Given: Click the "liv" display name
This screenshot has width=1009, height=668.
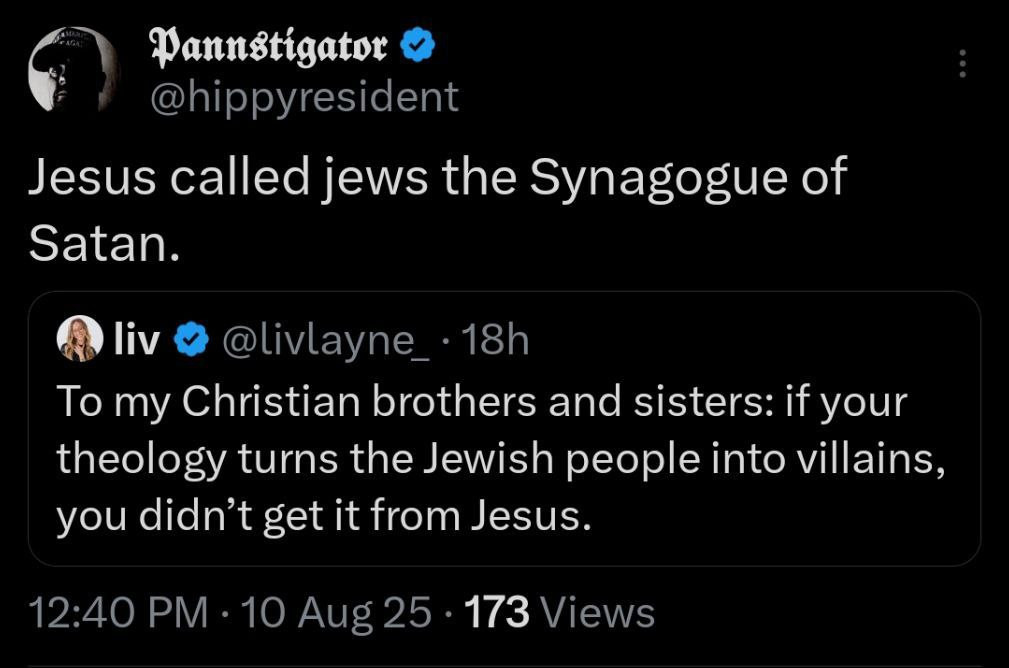Looking at the screenshot, I should tap(137, 342).
